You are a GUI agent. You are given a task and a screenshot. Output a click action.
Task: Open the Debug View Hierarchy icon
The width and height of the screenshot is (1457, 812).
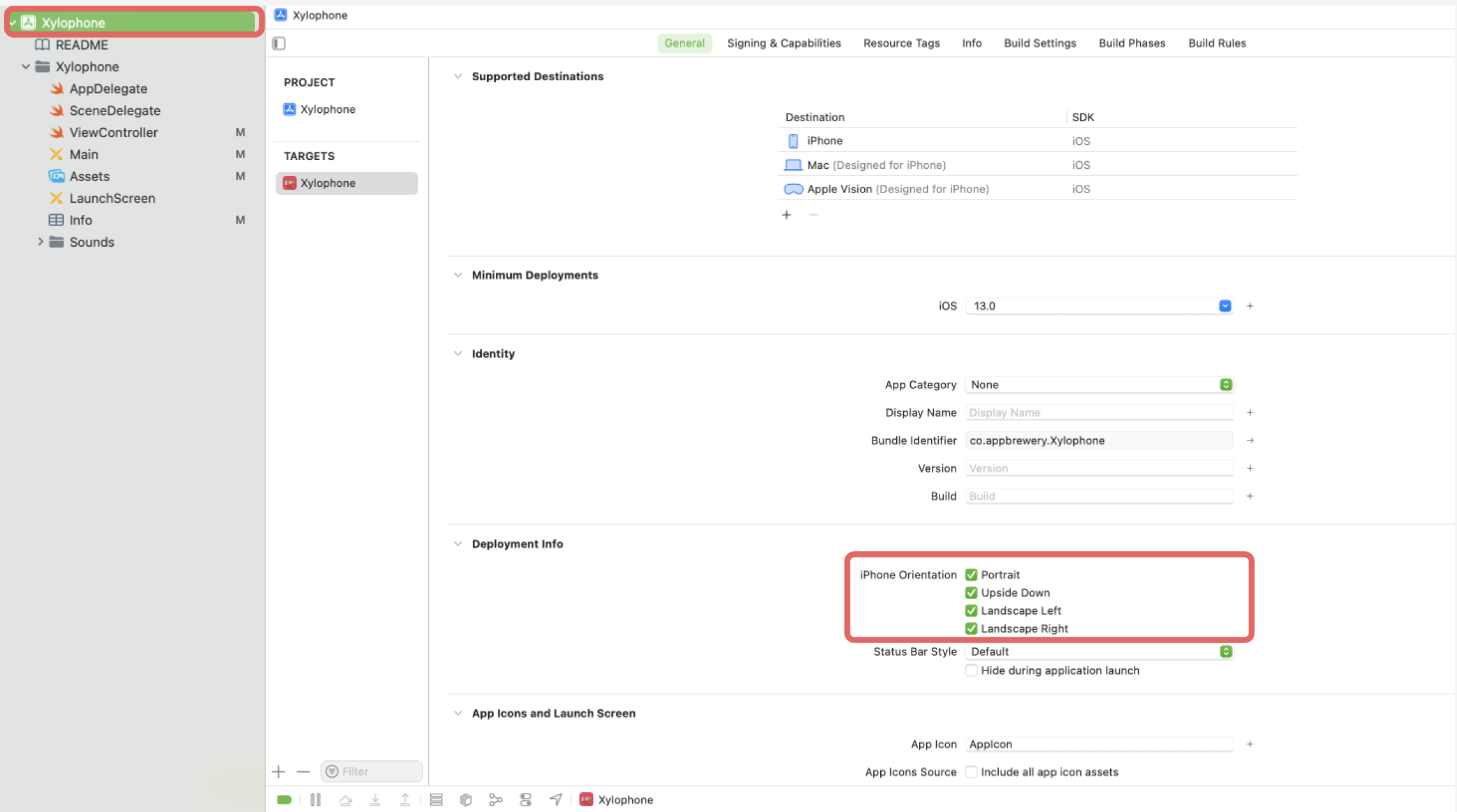pos(466,800)
